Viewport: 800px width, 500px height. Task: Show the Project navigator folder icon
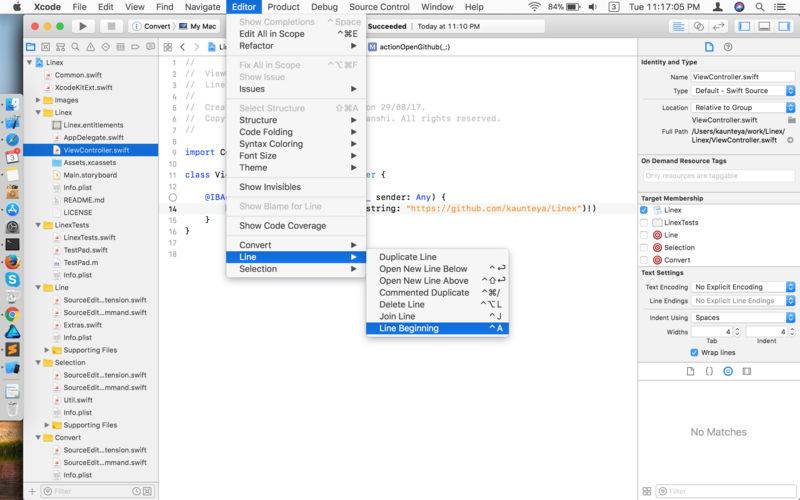tap(31, 47)
